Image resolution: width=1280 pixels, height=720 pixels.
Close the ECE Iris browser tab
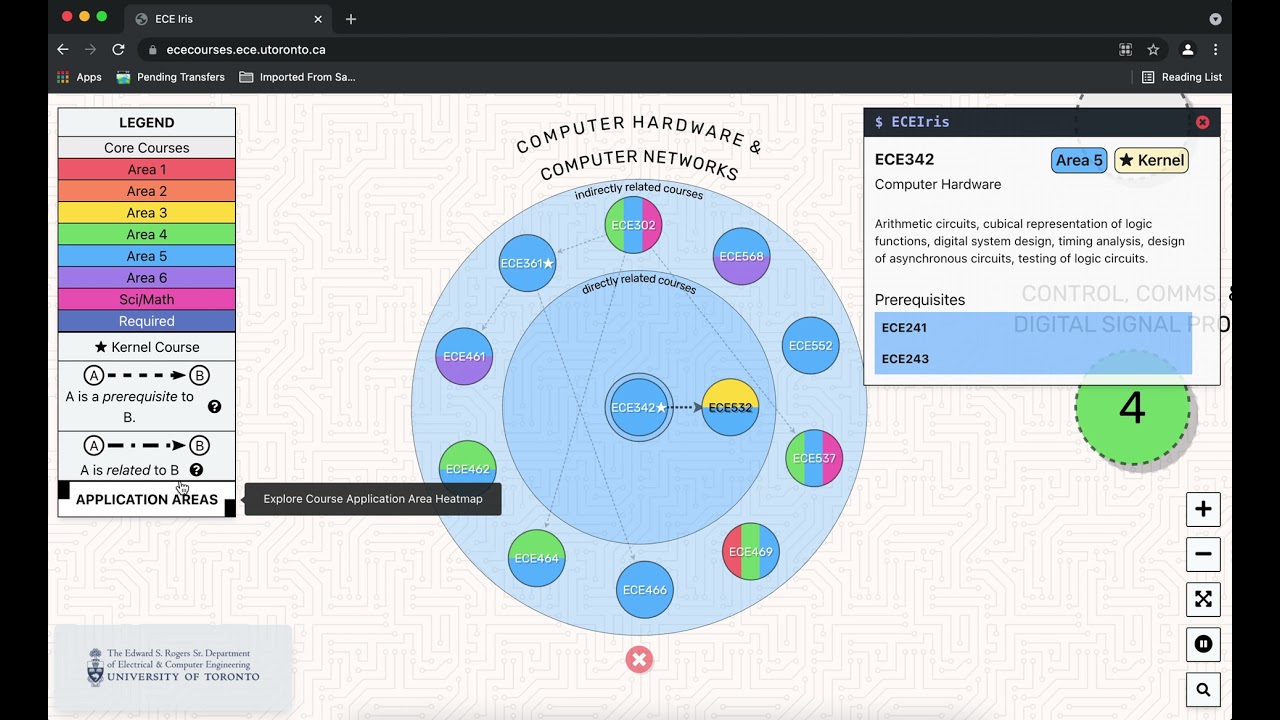318,19
